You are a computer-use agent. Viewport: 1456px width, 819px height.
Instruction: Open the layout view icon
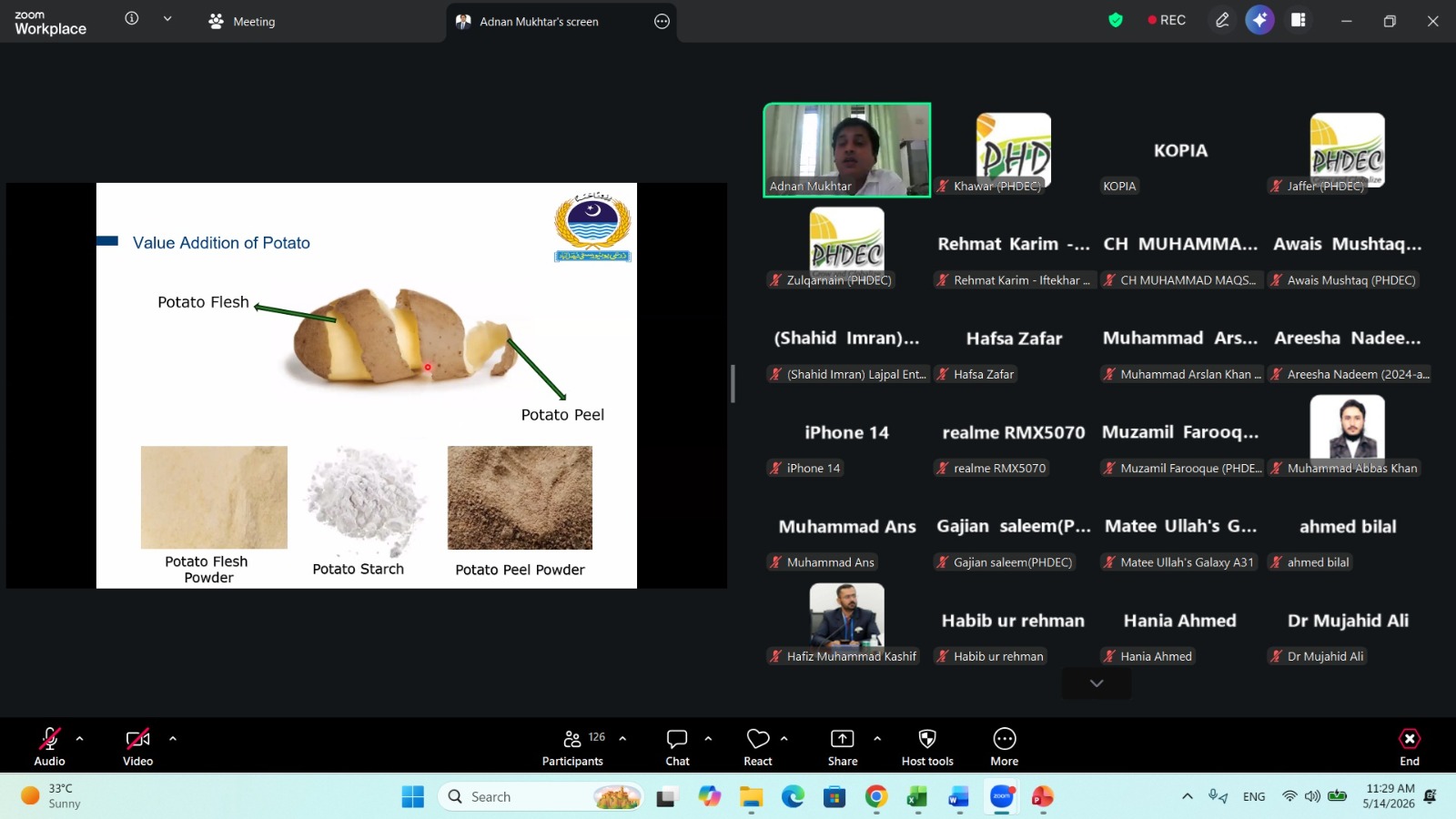point(1299,20)
